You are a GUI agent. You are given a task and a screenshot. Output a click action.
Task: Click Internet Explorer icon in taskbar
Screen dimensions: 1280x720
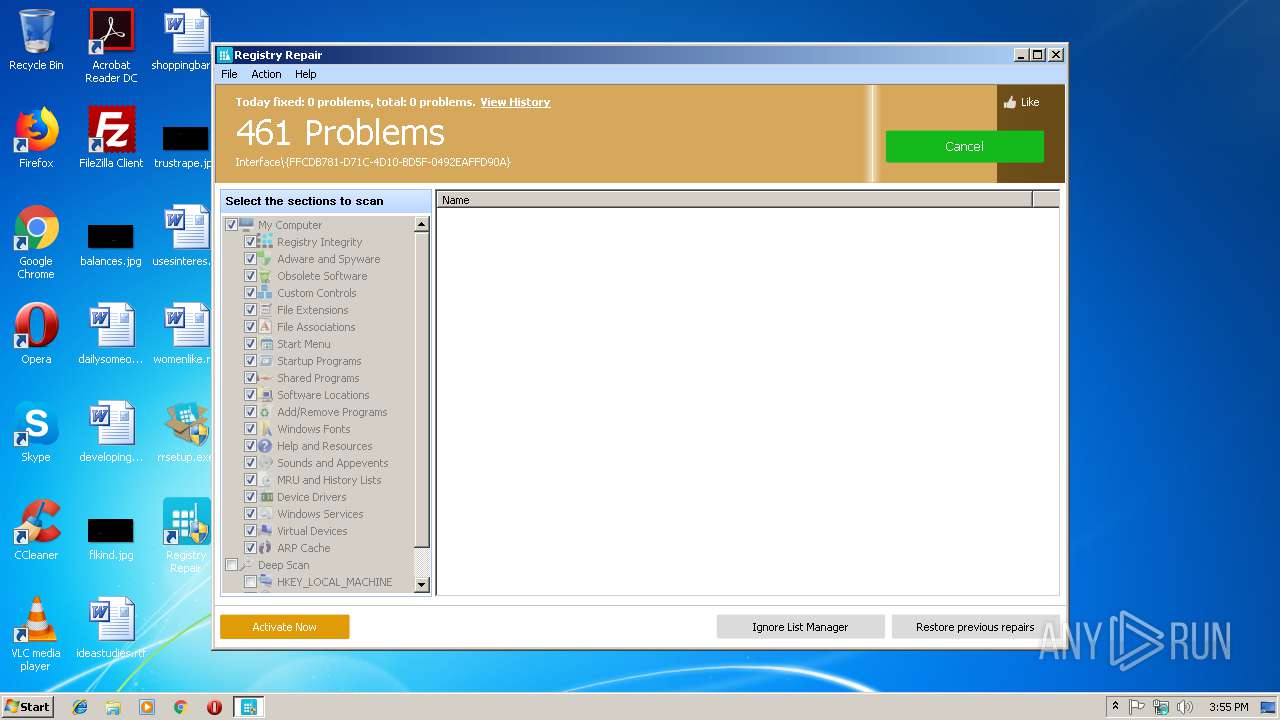click(x=80, y=707)
